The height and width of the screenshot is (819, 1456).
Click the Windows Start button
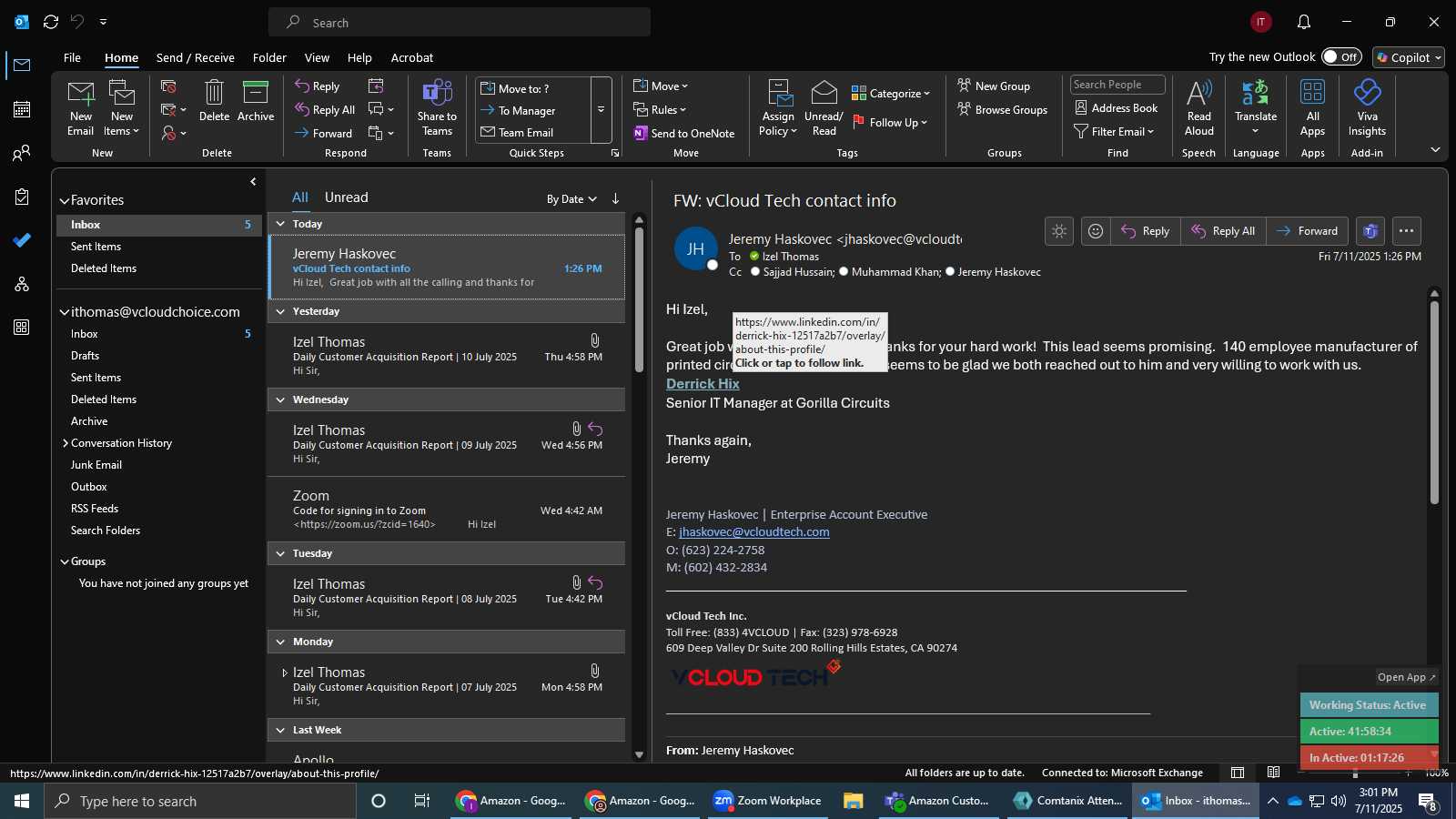[22, 801]
